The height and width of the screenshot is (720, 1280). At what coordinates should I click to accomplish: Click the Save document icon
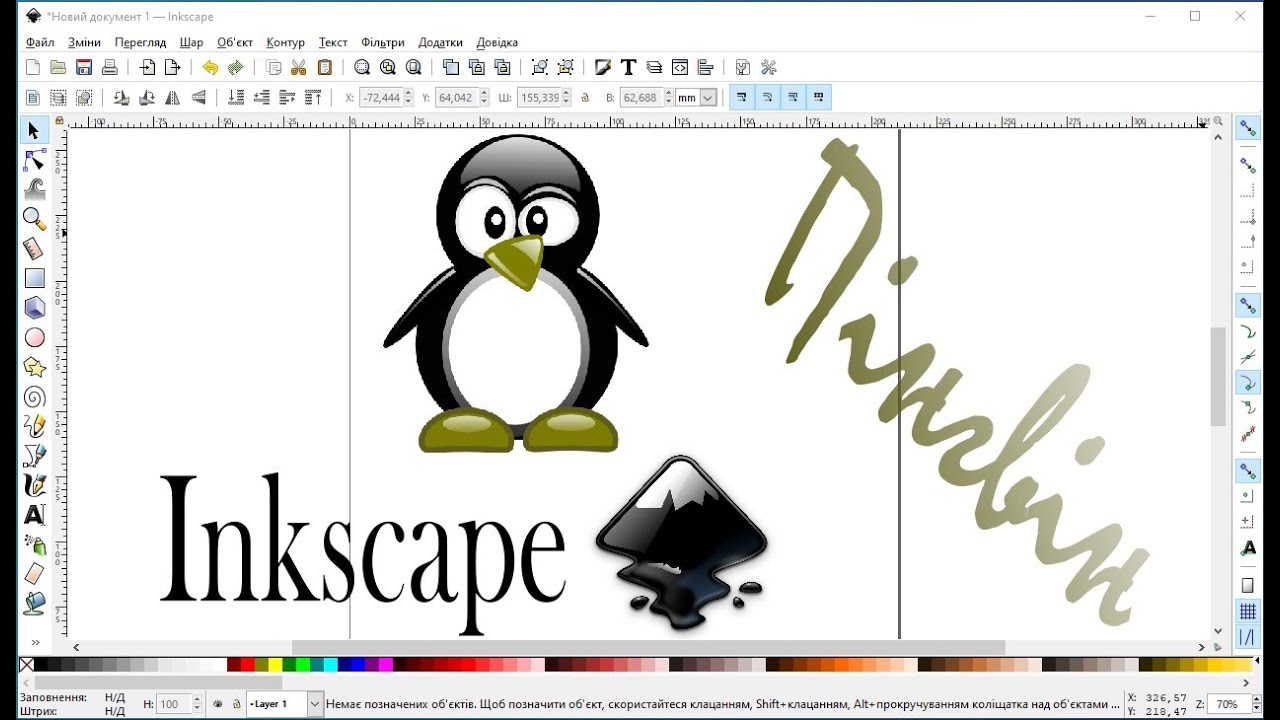point(84,67)
